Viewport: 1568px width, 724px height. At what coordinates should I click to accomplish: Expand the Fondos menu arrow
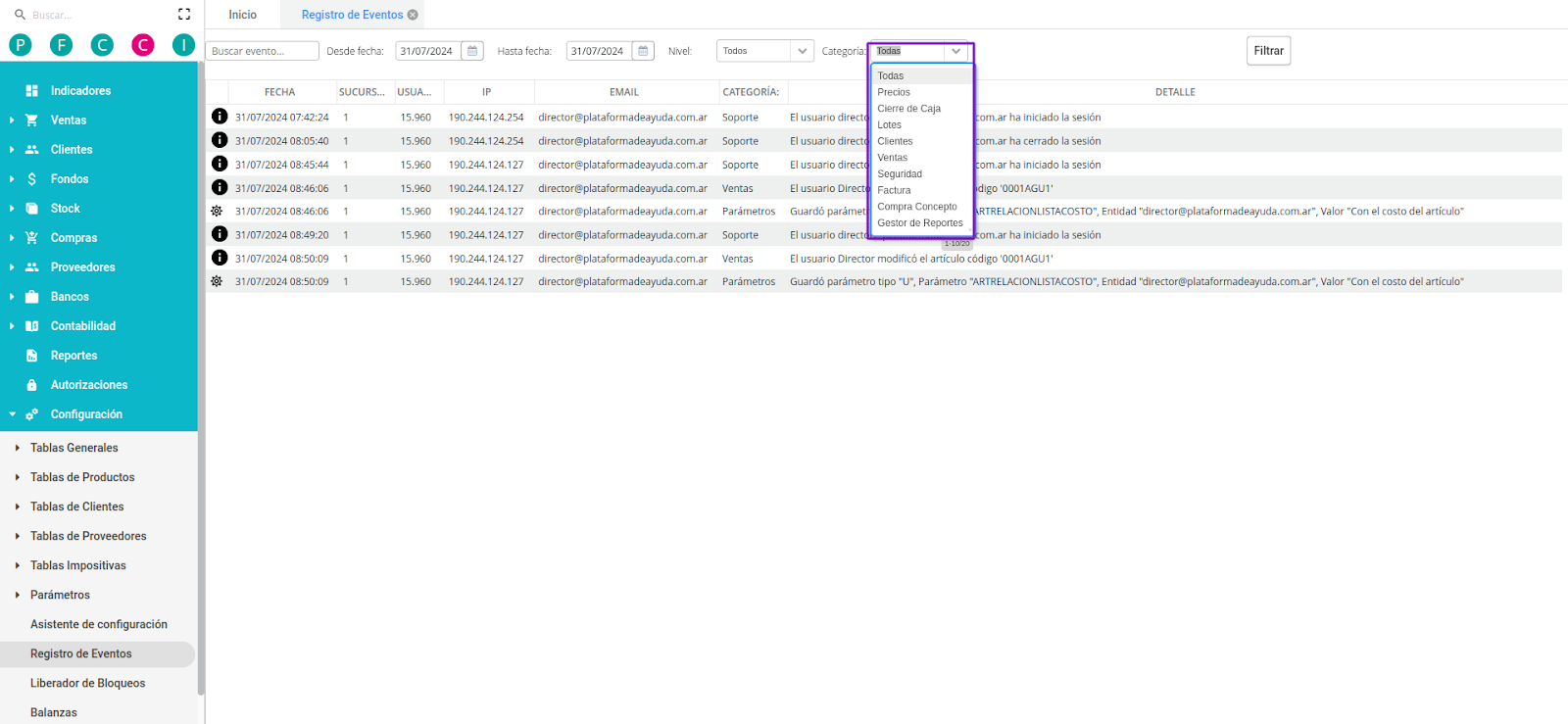(x=12, y=178)
